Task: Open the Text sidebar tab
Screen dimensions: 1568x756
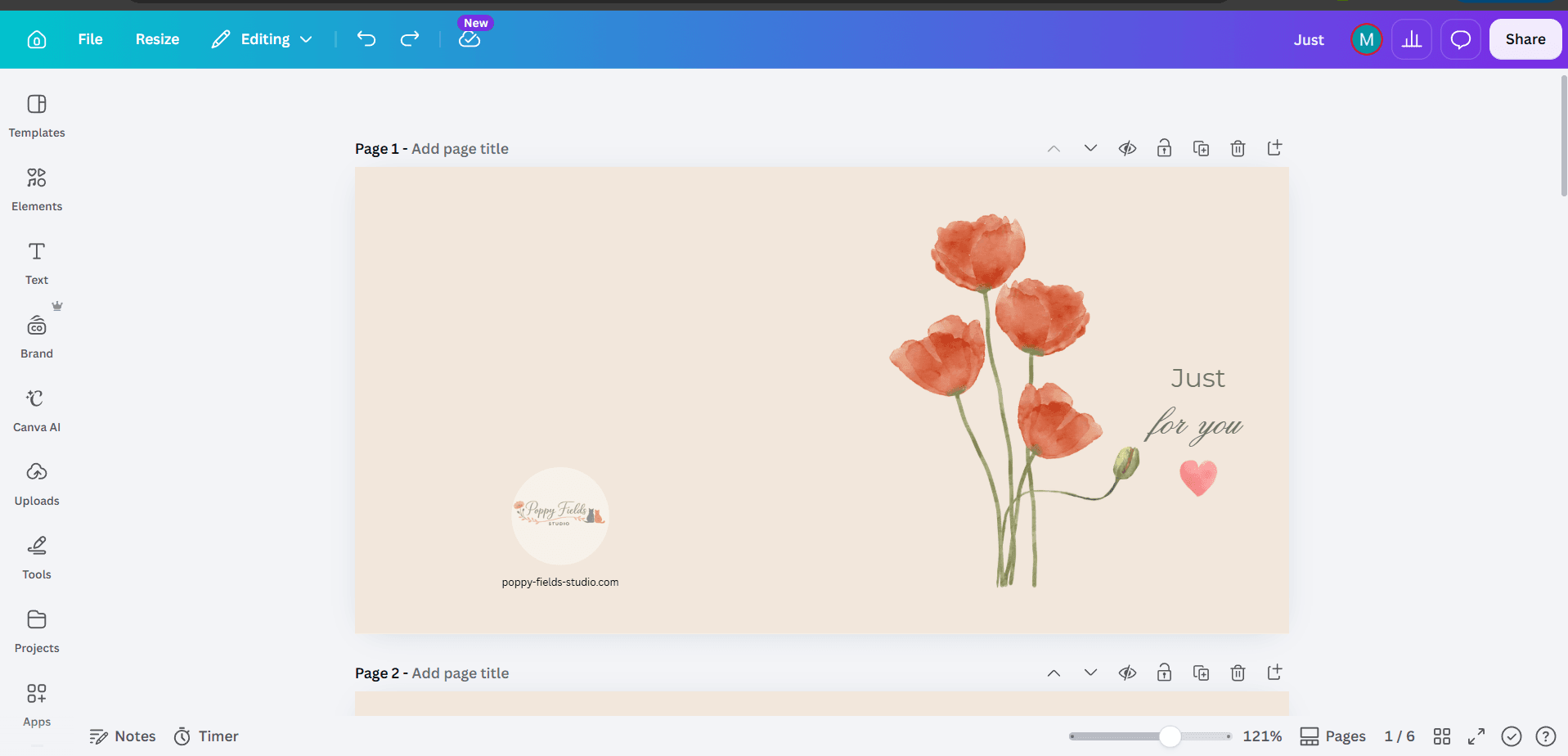Action: (37, 263)
